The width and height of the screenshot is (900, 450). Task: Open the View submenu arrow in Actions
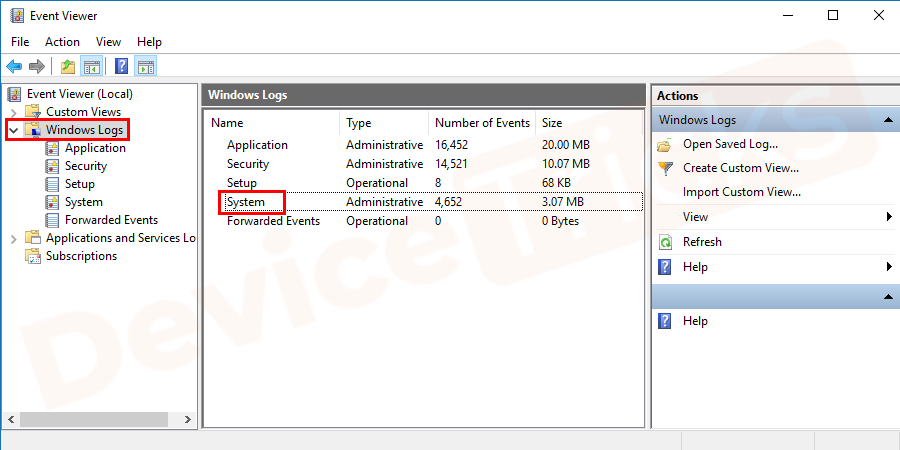(x=889, y=217)
